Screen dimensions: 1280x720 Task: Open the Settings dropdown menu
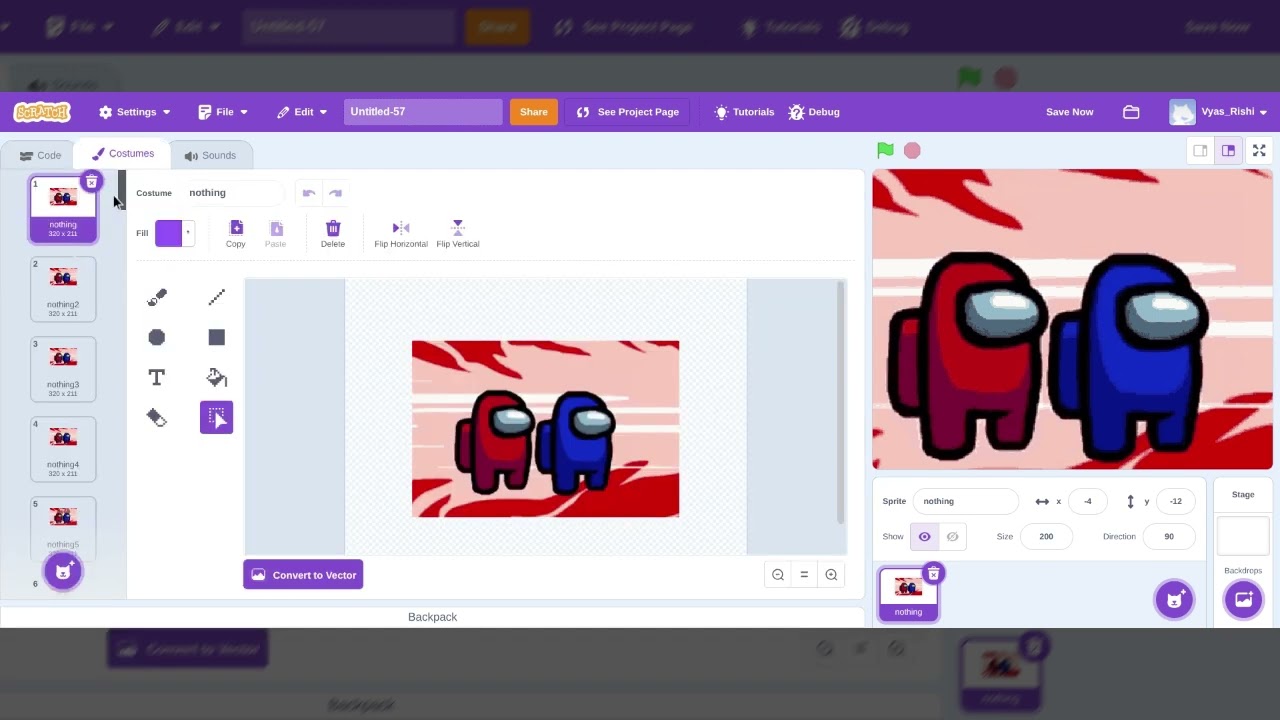[135, 112]
